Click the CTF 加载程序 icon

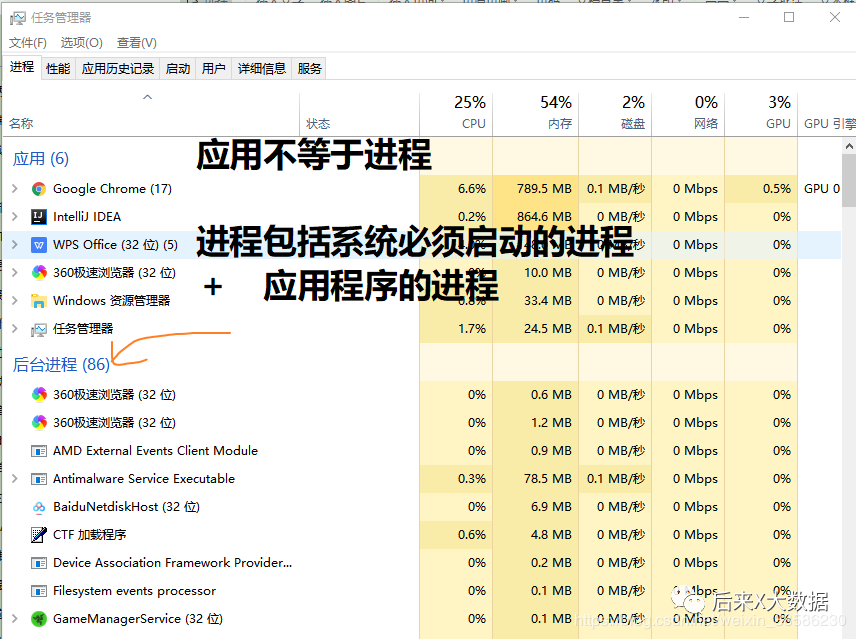point(39,535)
